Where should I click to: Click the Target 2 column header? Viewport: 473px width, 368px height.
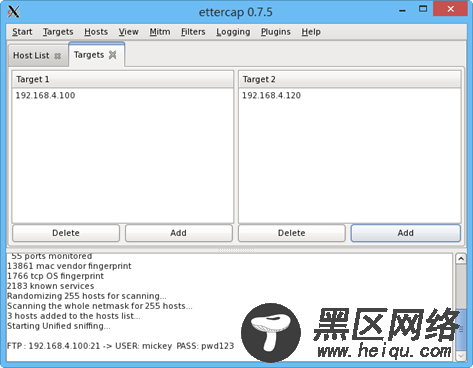click(350, 79)
